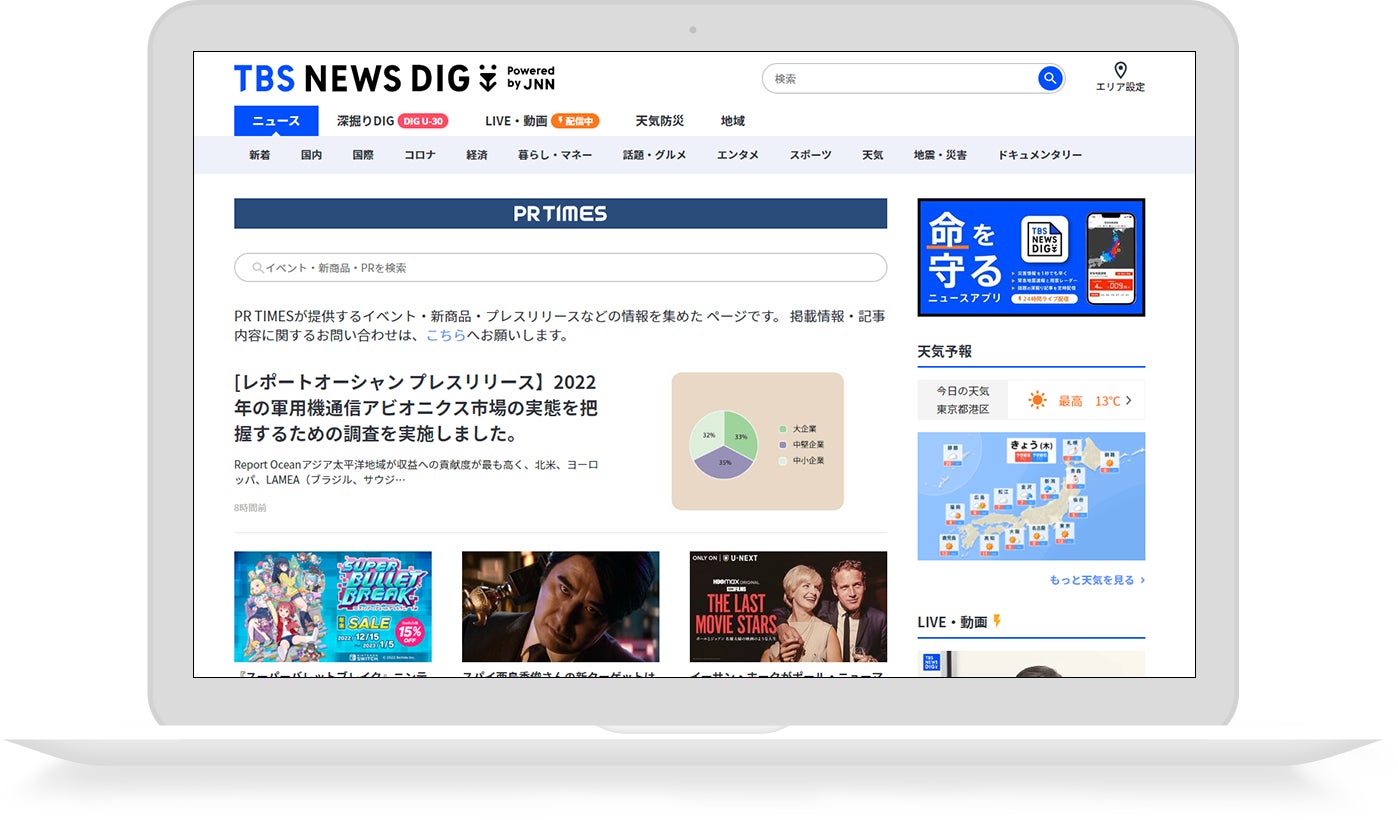Open the LIVE・動画 tab
Screen dimensions: 1398x820
[x=516, y=121]
